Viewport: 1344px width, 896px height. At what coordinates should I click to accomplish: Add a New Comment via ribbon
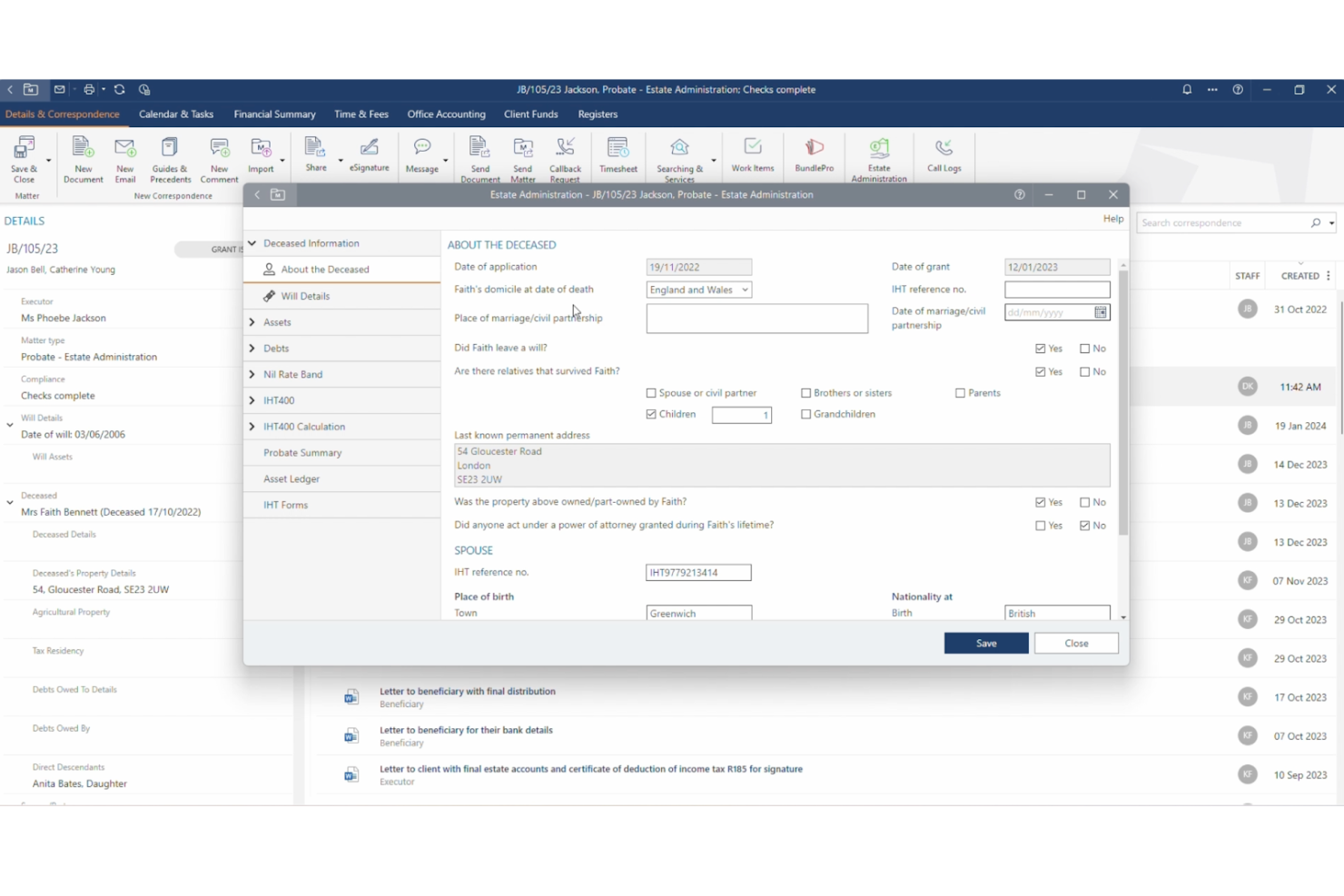point(219,159)
